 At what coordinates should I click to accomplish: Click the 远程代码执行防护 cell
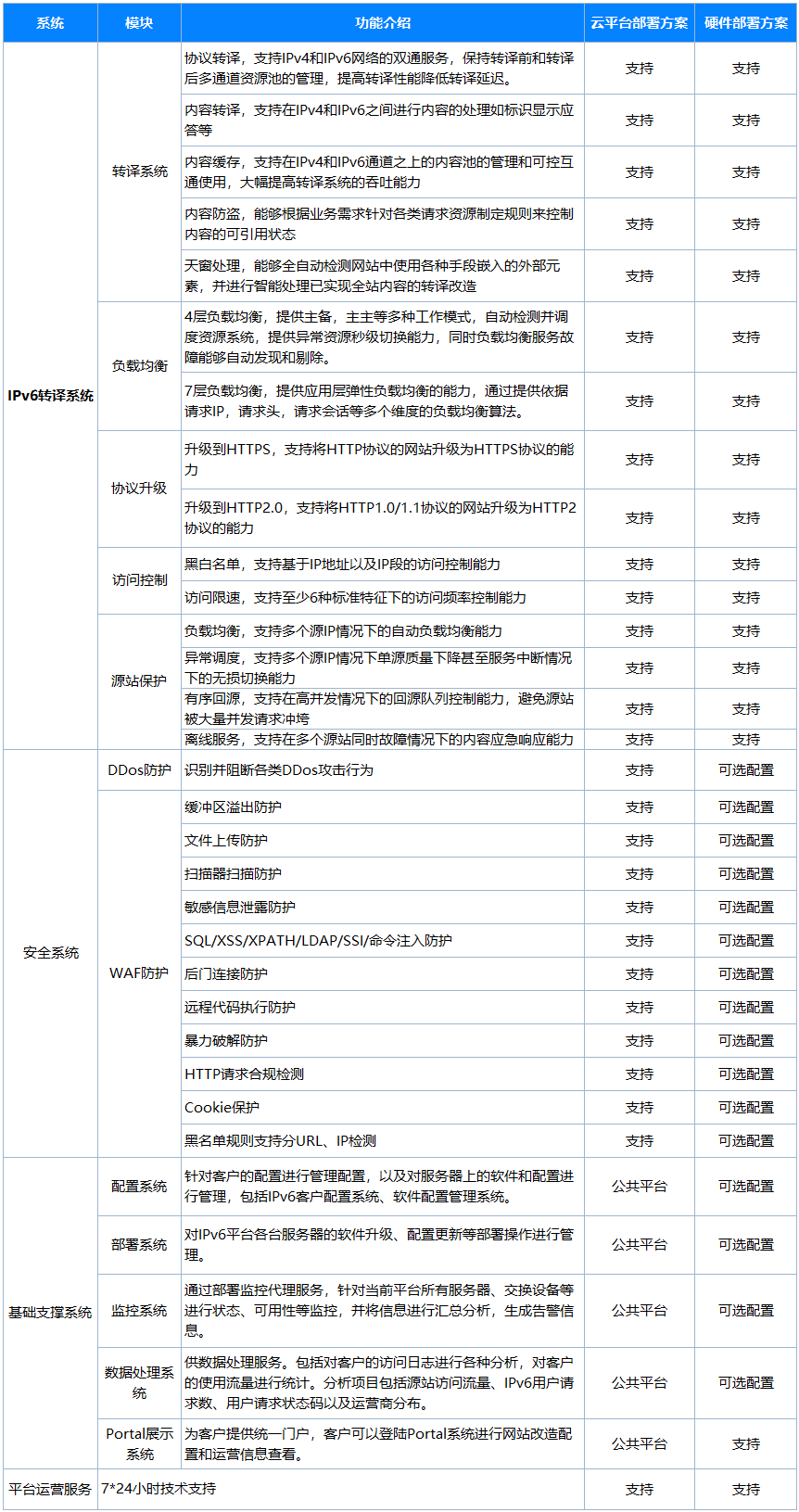click(383, 1008)
